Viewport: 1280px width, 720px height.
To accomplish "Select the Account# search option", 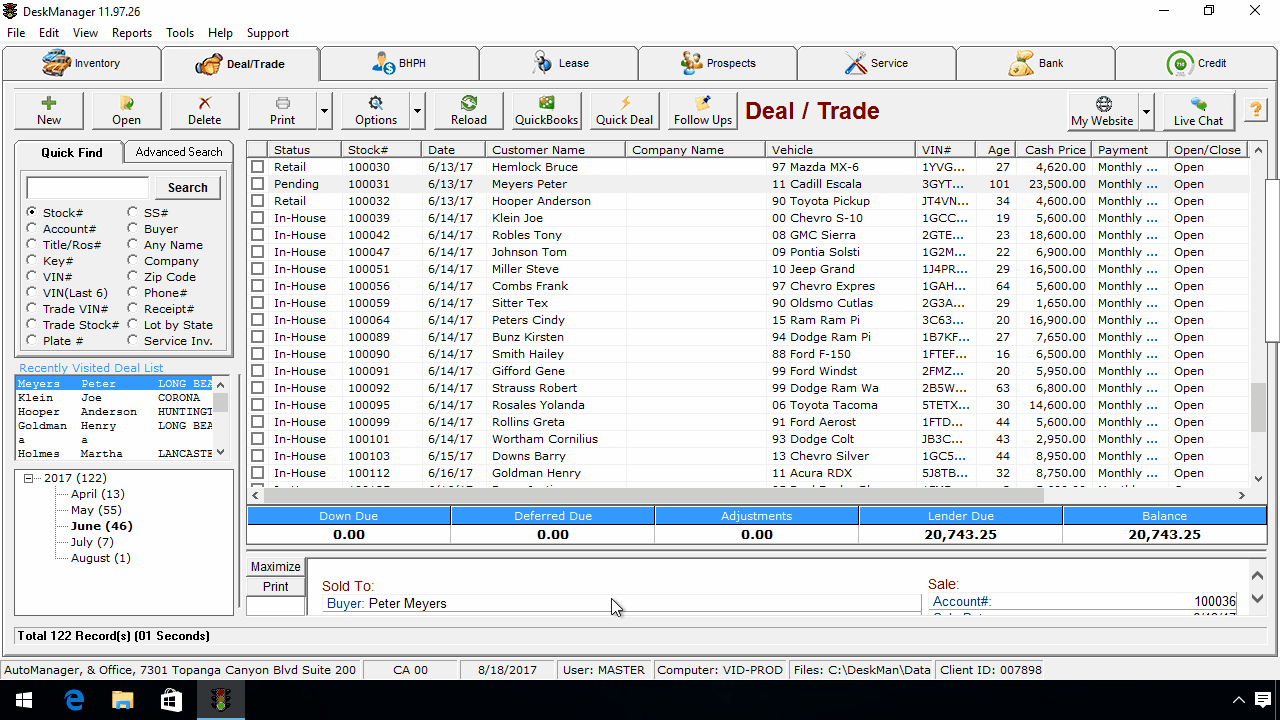I will 33,229.
